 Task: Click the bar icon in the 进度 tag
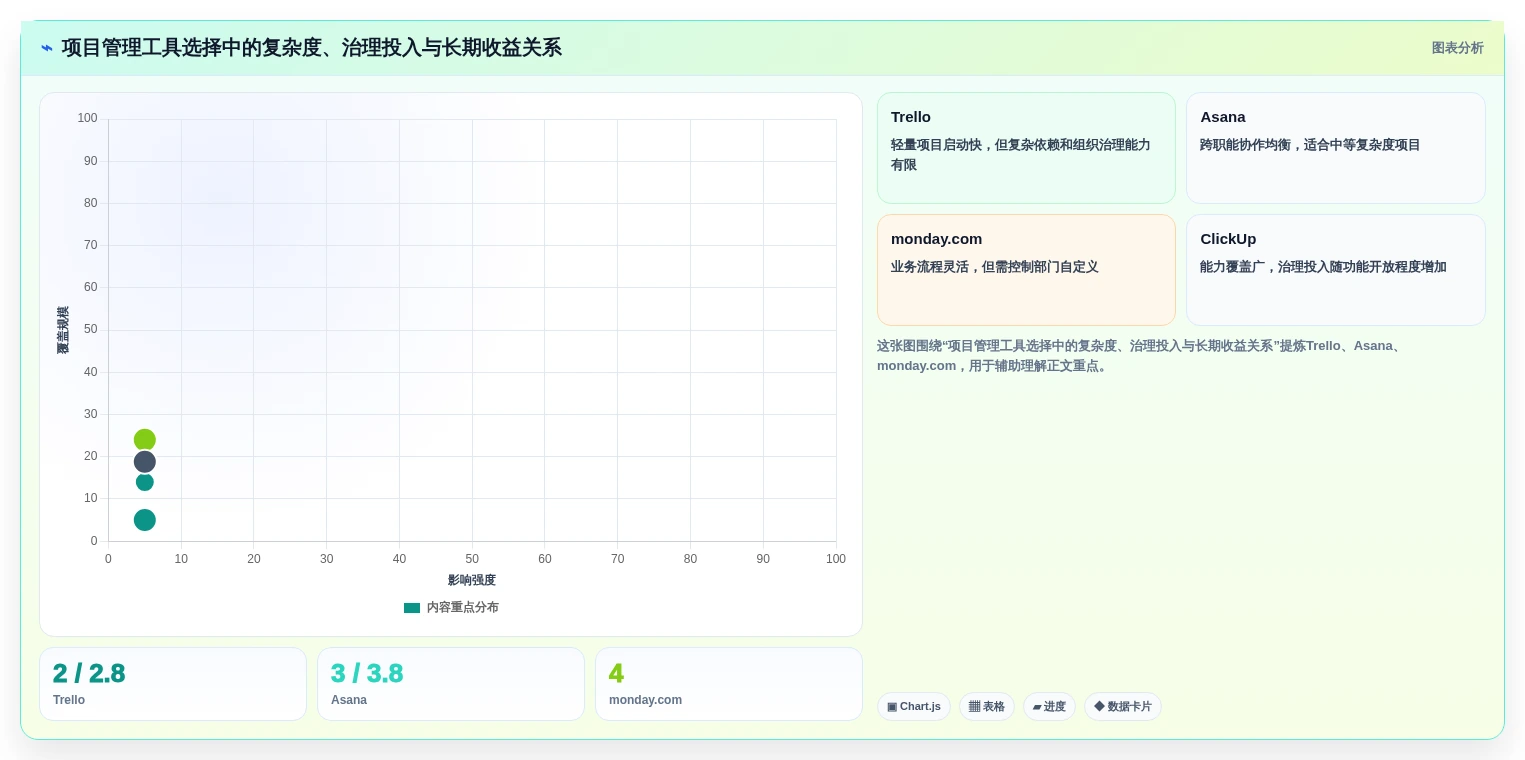click(x=1037, y=707)
